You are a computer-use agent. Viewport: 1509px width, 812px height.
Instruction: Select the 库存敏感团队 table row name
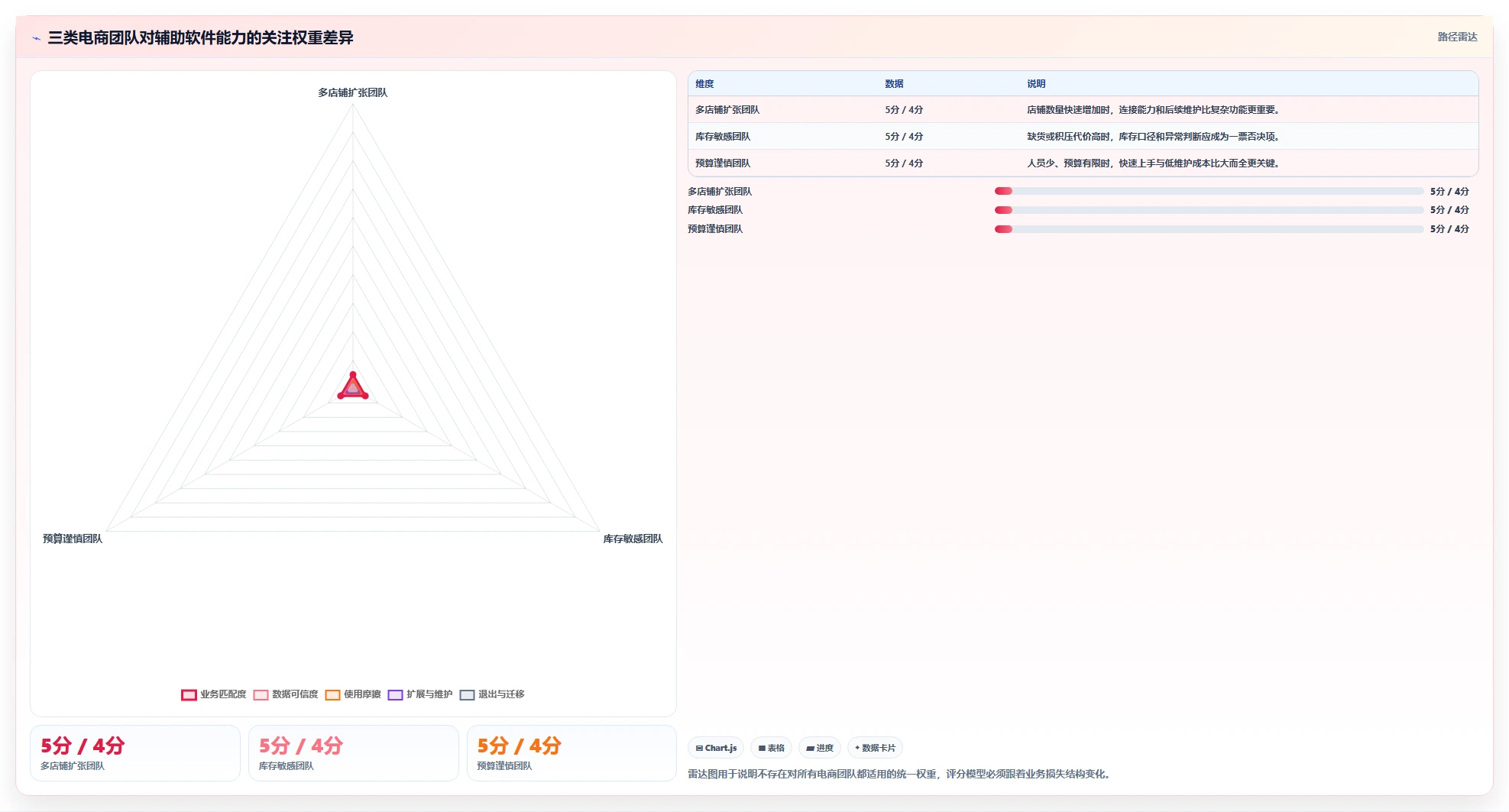pyautogui.click(x=723, y=137)
